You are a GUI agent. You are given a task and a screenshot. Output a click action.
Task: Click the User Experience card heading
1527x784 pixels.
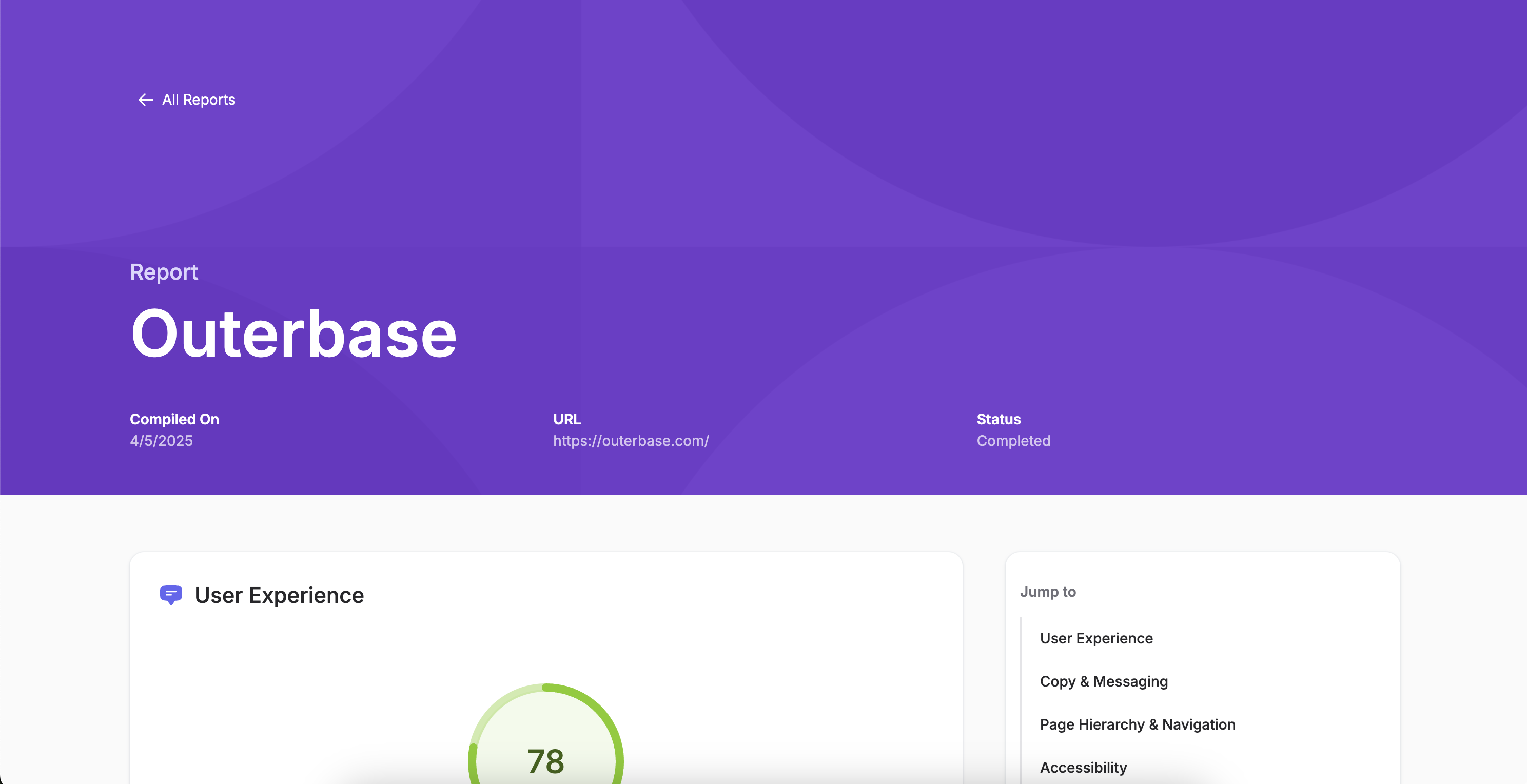coord(279,595)
